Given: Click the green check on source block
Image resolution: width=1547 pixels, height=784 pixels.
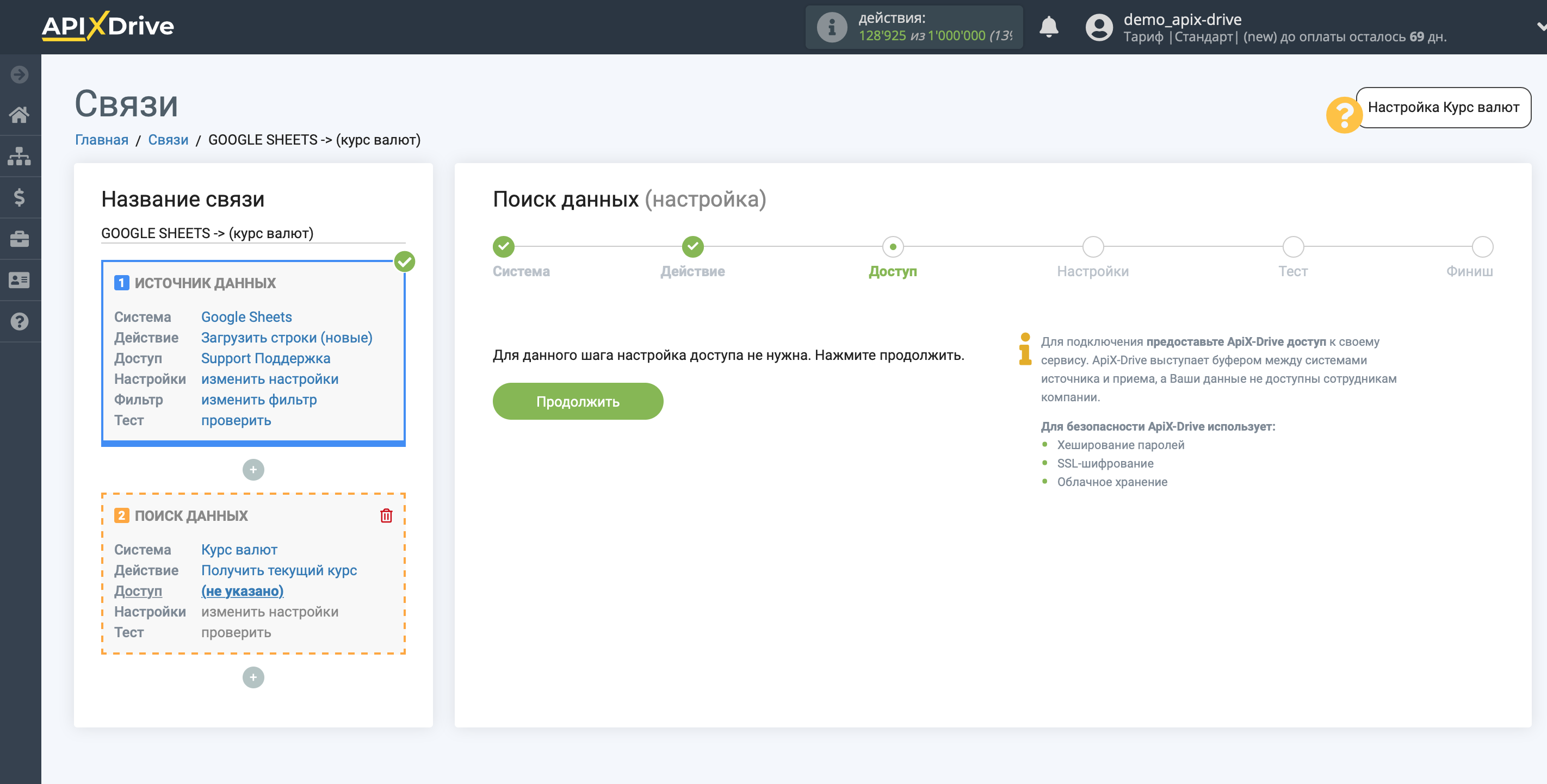Looking at the screenshot, I should pos(405,262).
